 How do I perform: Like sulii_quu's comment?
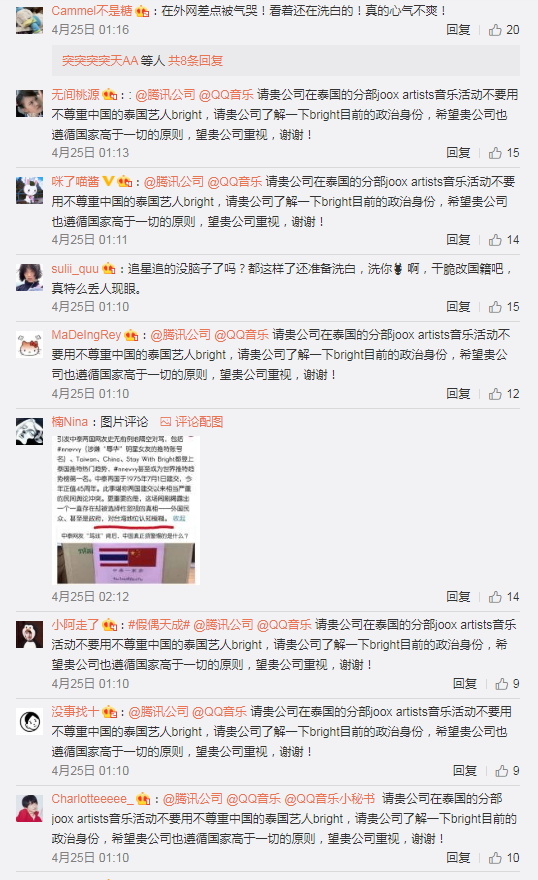[x=503, y=306]
